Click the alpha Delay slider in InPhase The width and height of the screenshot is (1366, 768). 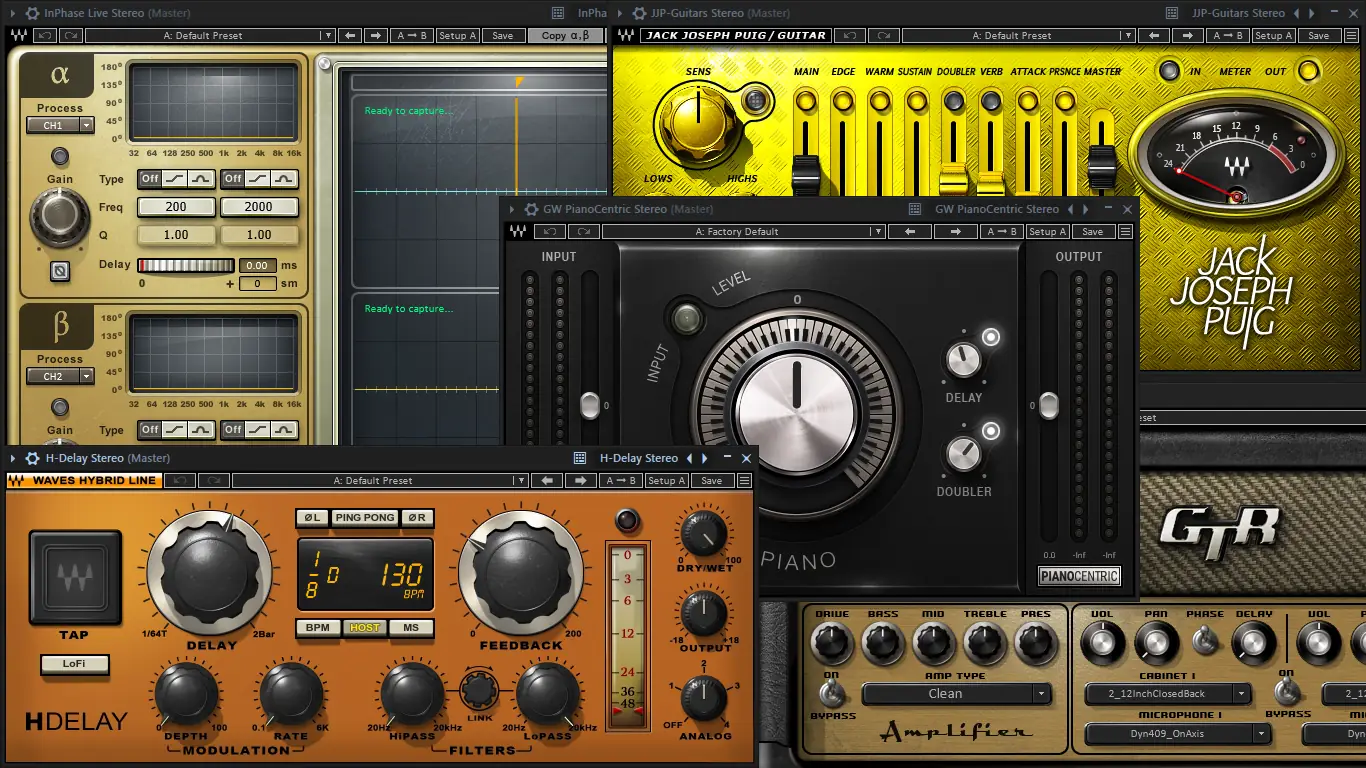186,265
